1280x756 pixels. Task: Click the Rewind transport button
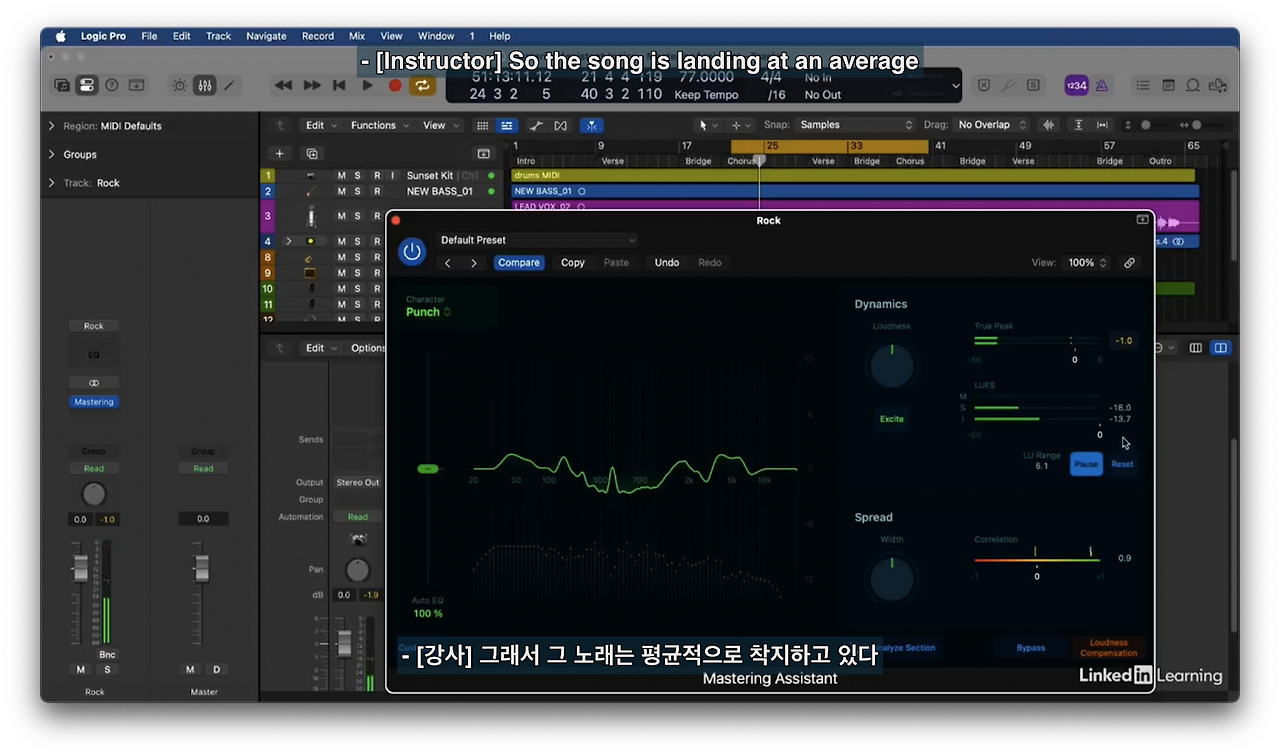(x=284, y=86)
